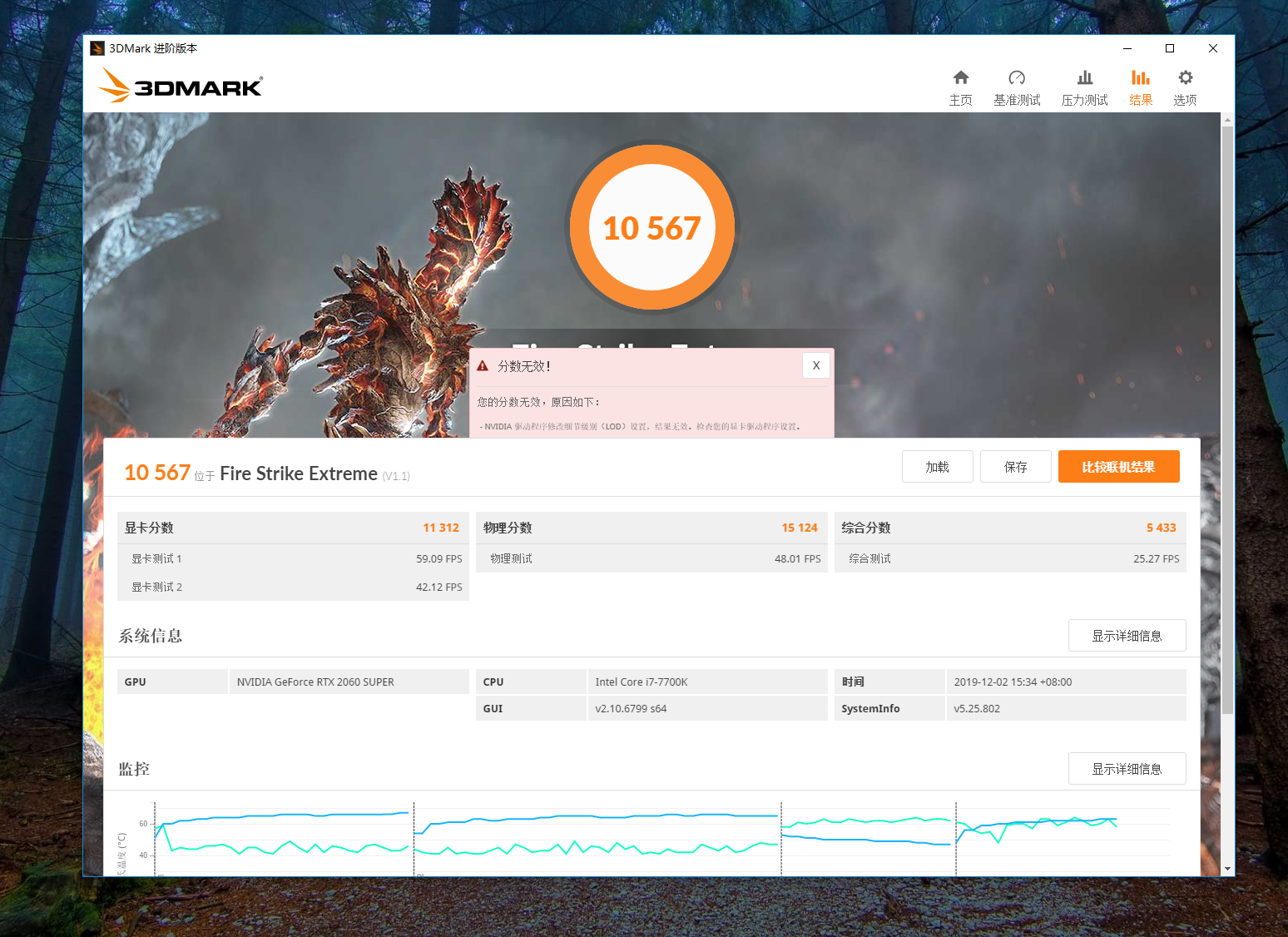1288x937 pixels.
Task: Open the Home (主页) icon
Action: click(960, 78)
